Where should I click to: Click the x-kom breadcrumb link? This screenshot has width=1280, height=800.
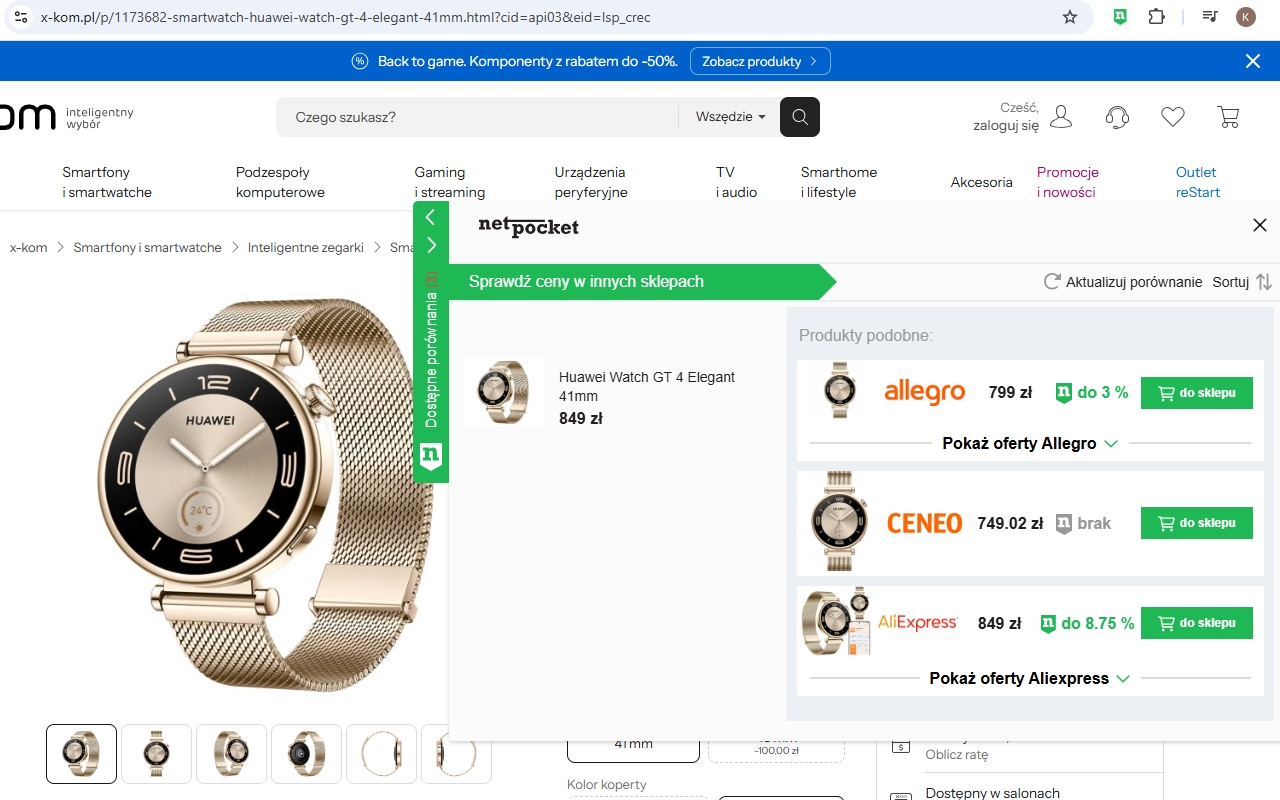coord(29,247)
